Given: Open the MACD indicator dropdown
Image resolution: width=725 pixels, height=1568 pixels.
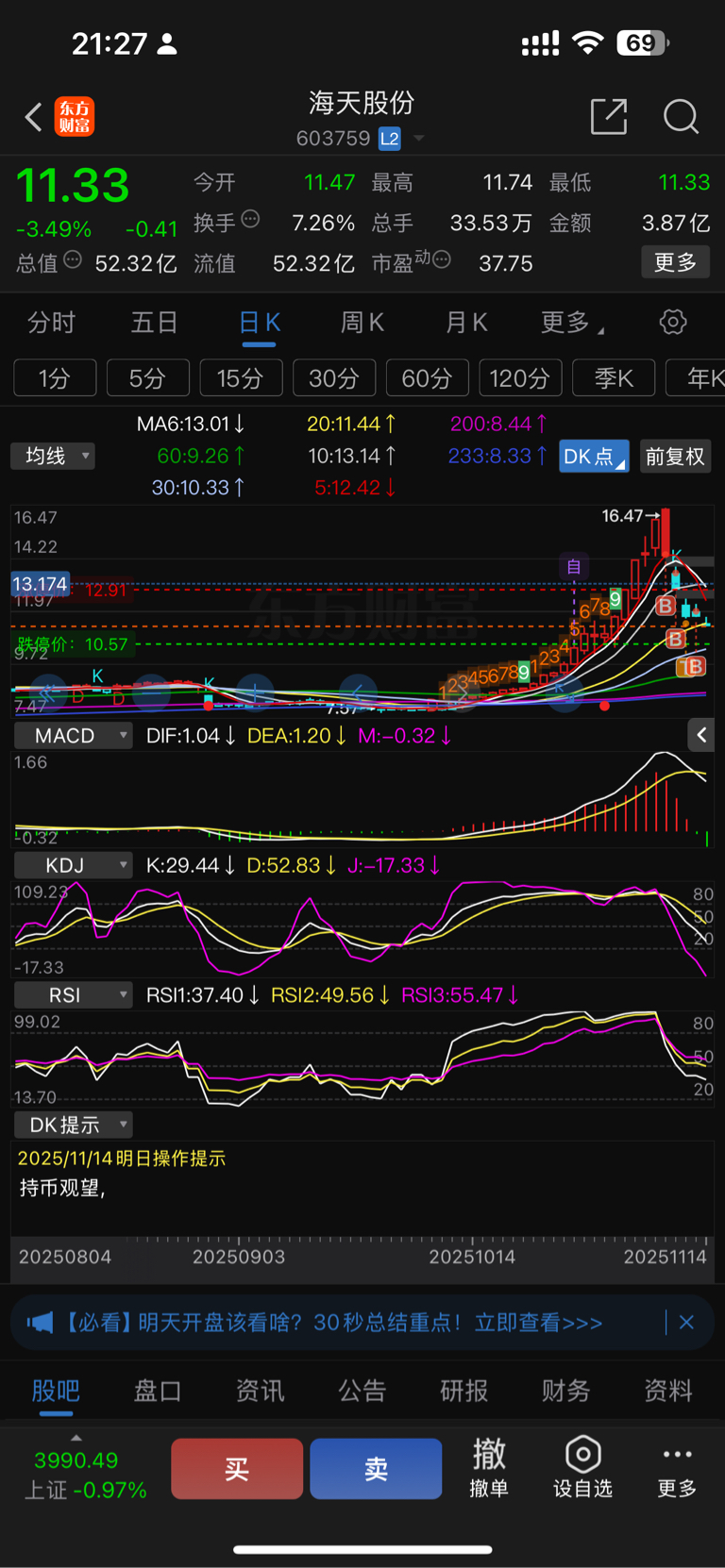Looking at the screenshot, I should 73,735.
